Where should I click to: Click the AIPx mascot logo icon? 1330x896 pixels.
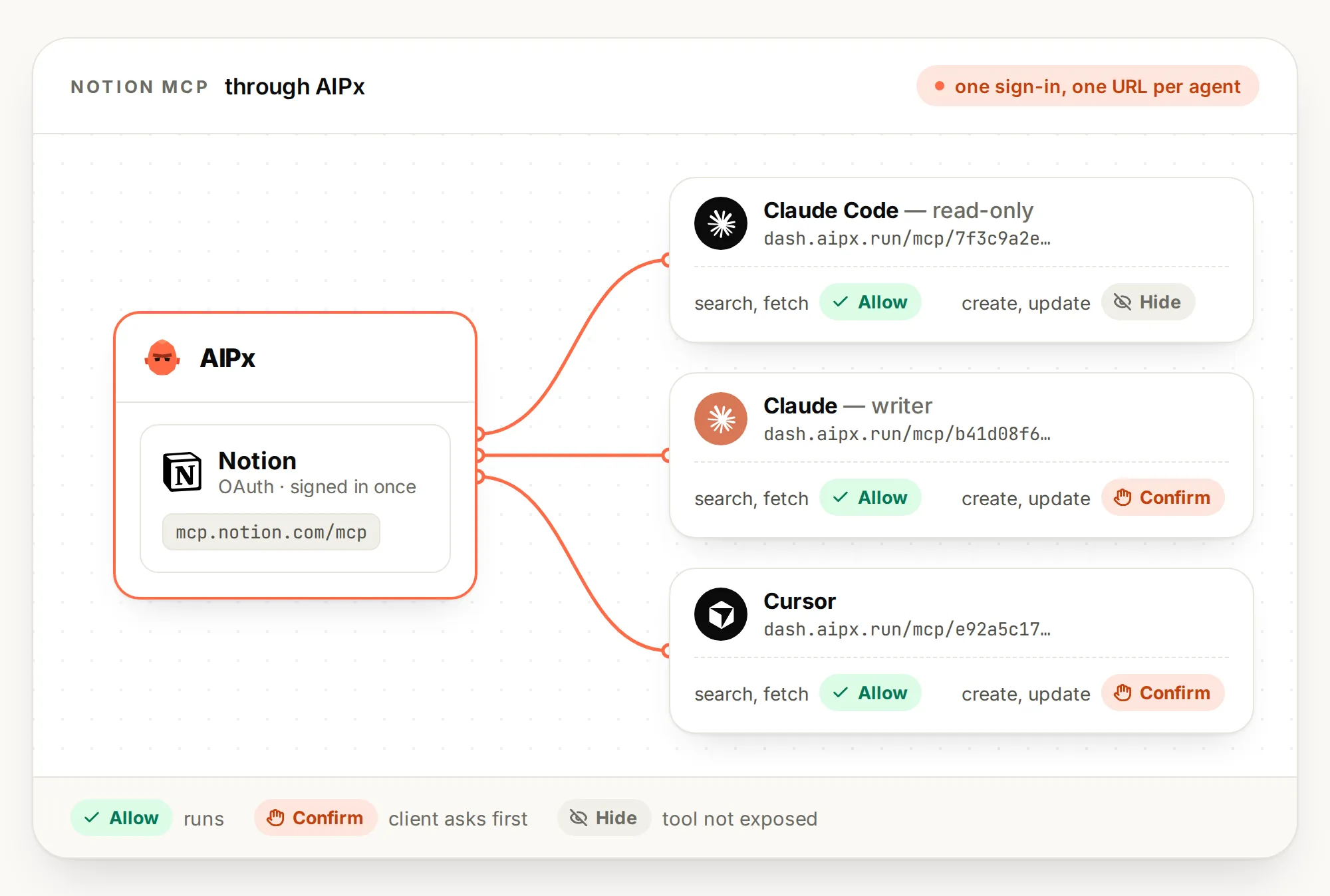point(162,358)
